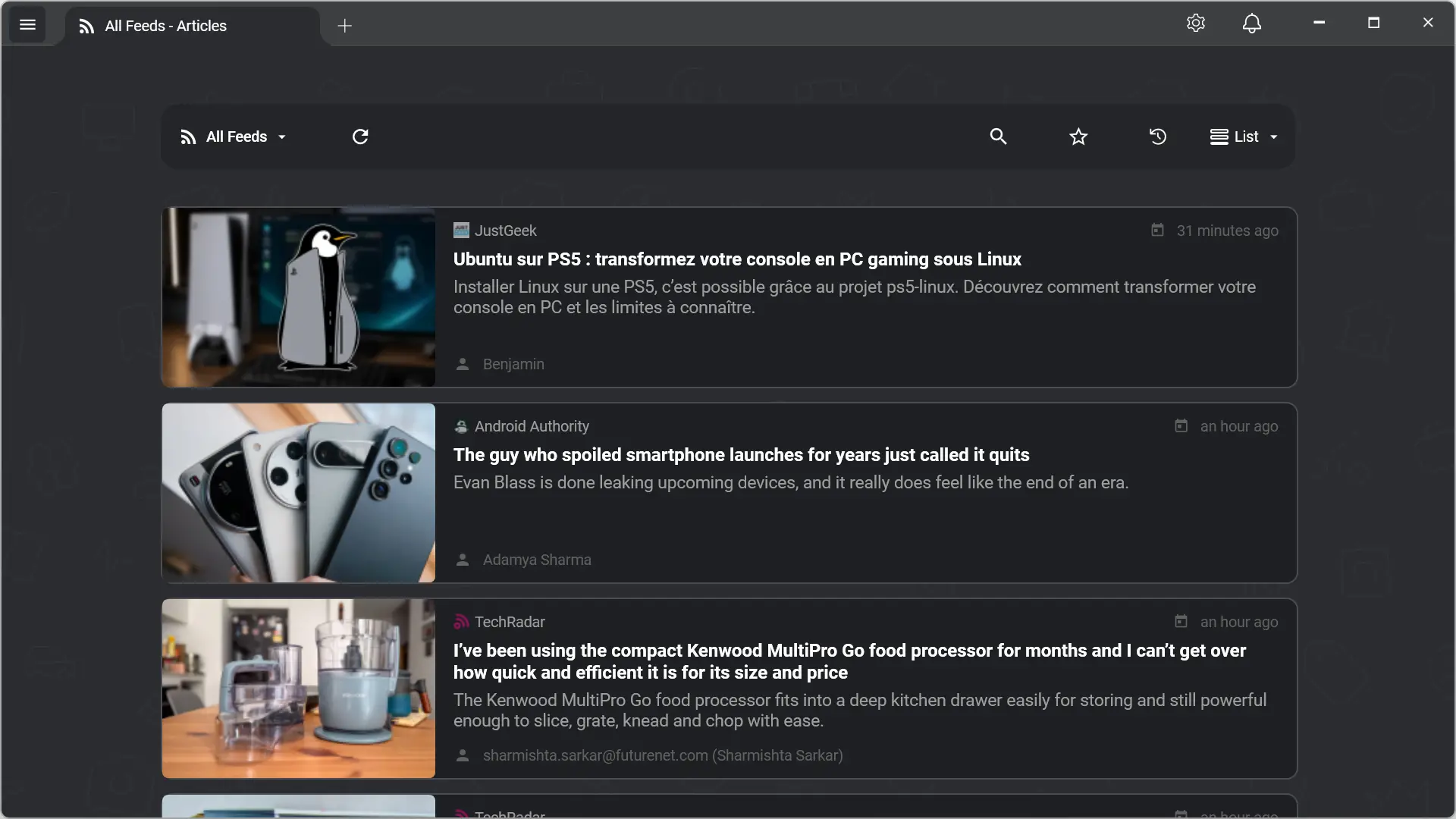The height and width of the screenshot is (819, 1456).
Task: Open the reading history icon
Action: (x=1158, y=136)
